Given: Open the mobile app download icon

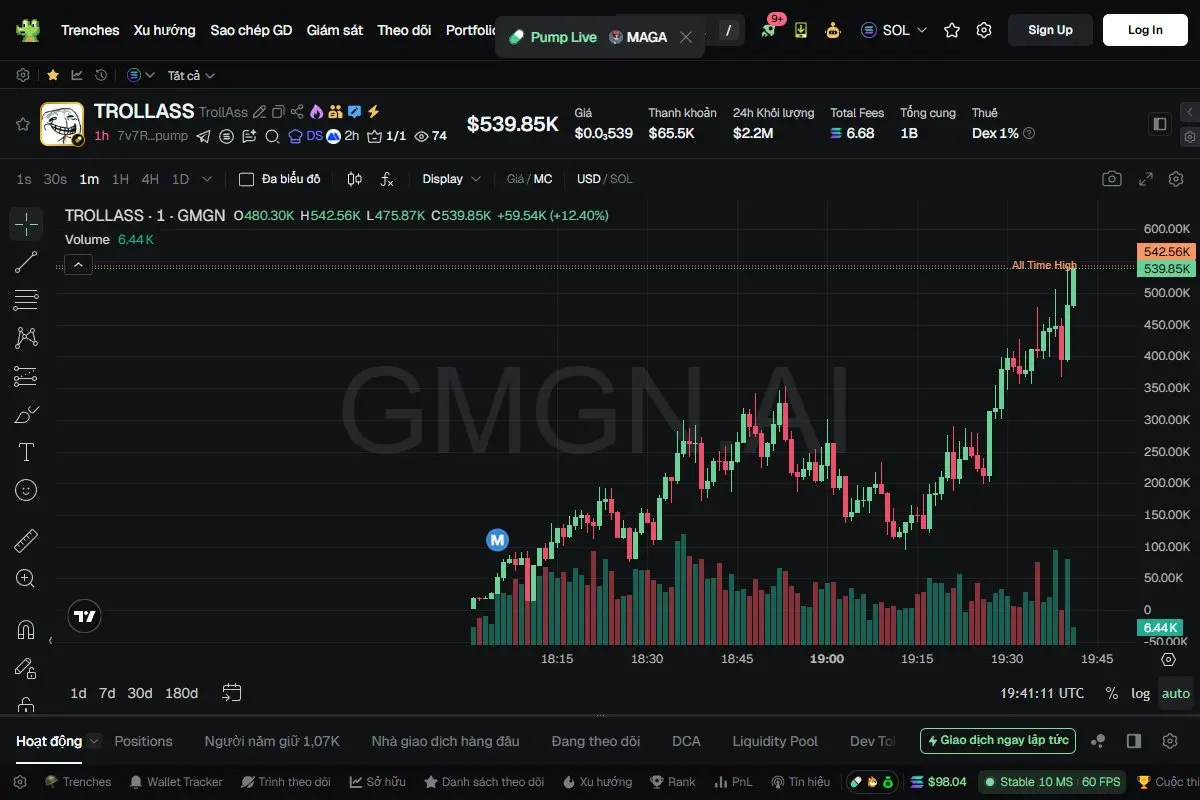Looking at the screenshot, I should tap(801, 30).
